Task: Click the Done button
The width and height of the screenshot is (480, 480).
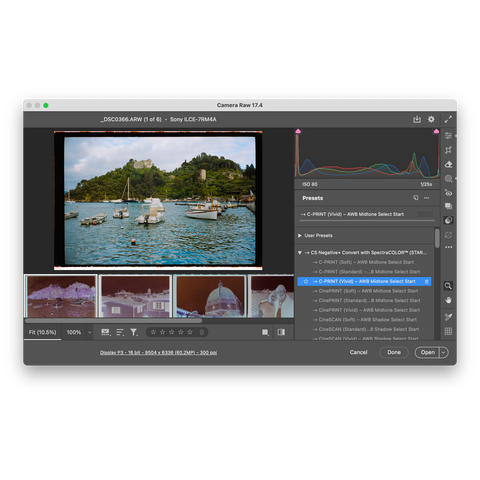Action: [x=394, y=352]
